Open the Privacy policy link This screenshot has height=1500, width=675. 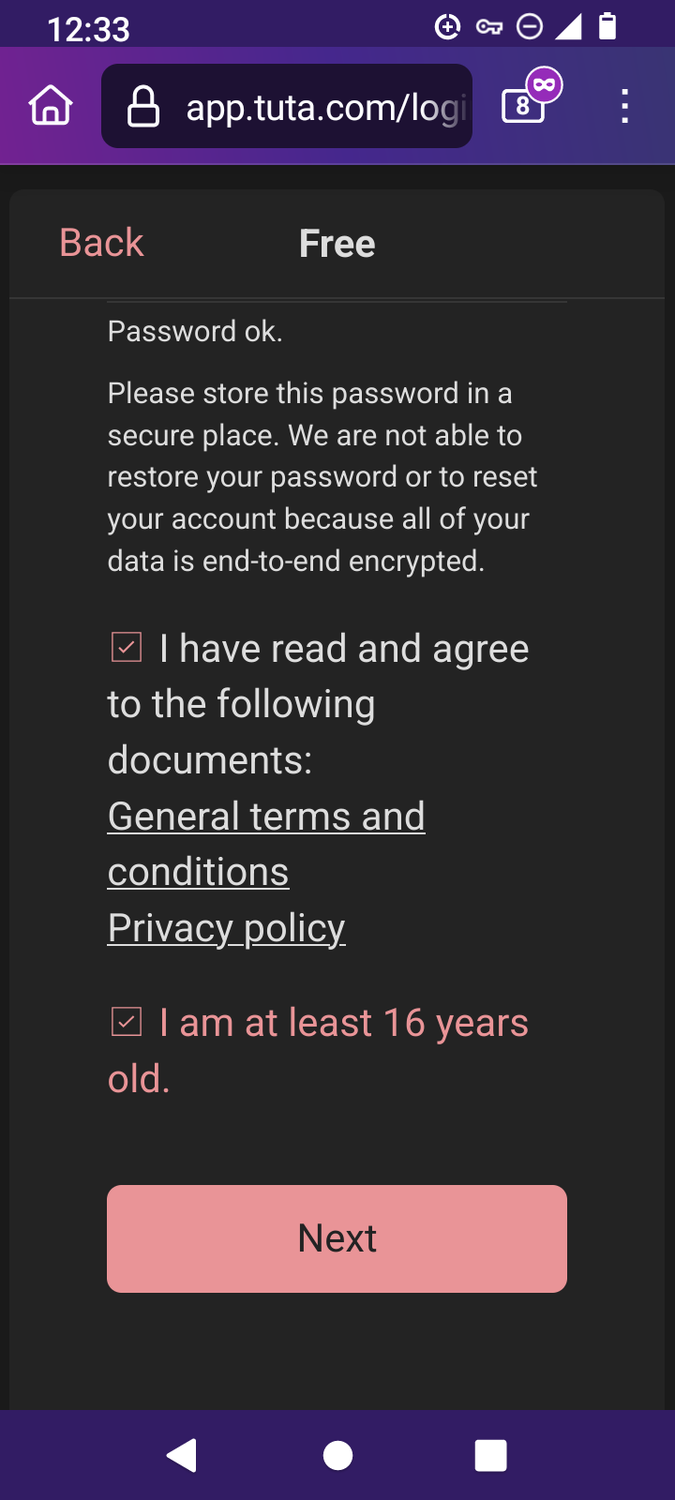(x=226, y=927)
